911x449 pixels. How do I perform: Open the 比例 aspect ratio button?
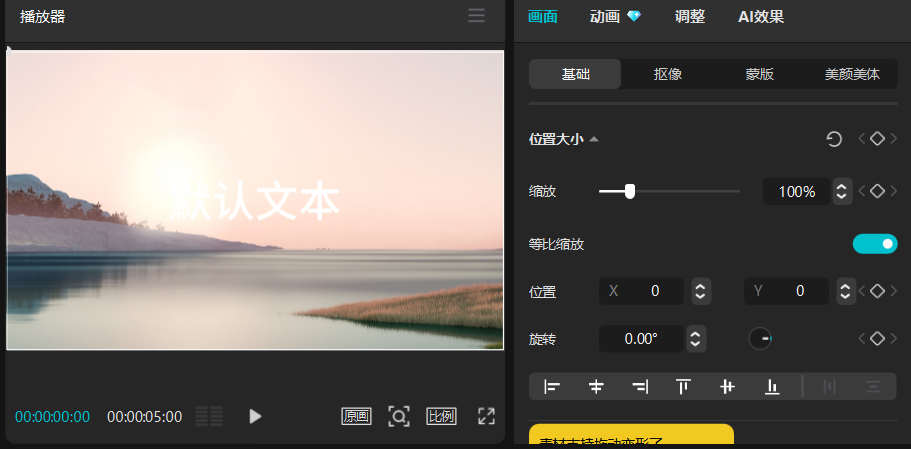pyautogui.click(x=441, y=416)
